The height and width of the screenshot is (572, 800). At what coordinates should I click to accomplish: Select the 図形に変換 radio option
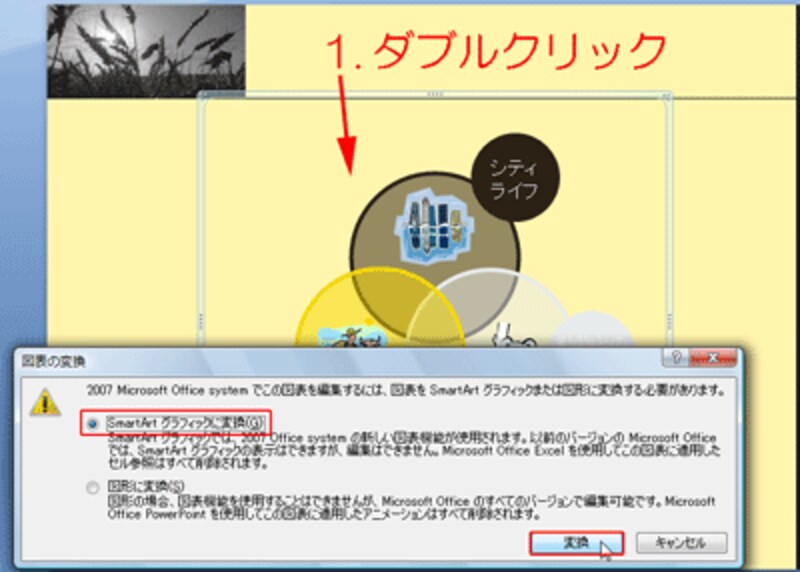point(92,487)
